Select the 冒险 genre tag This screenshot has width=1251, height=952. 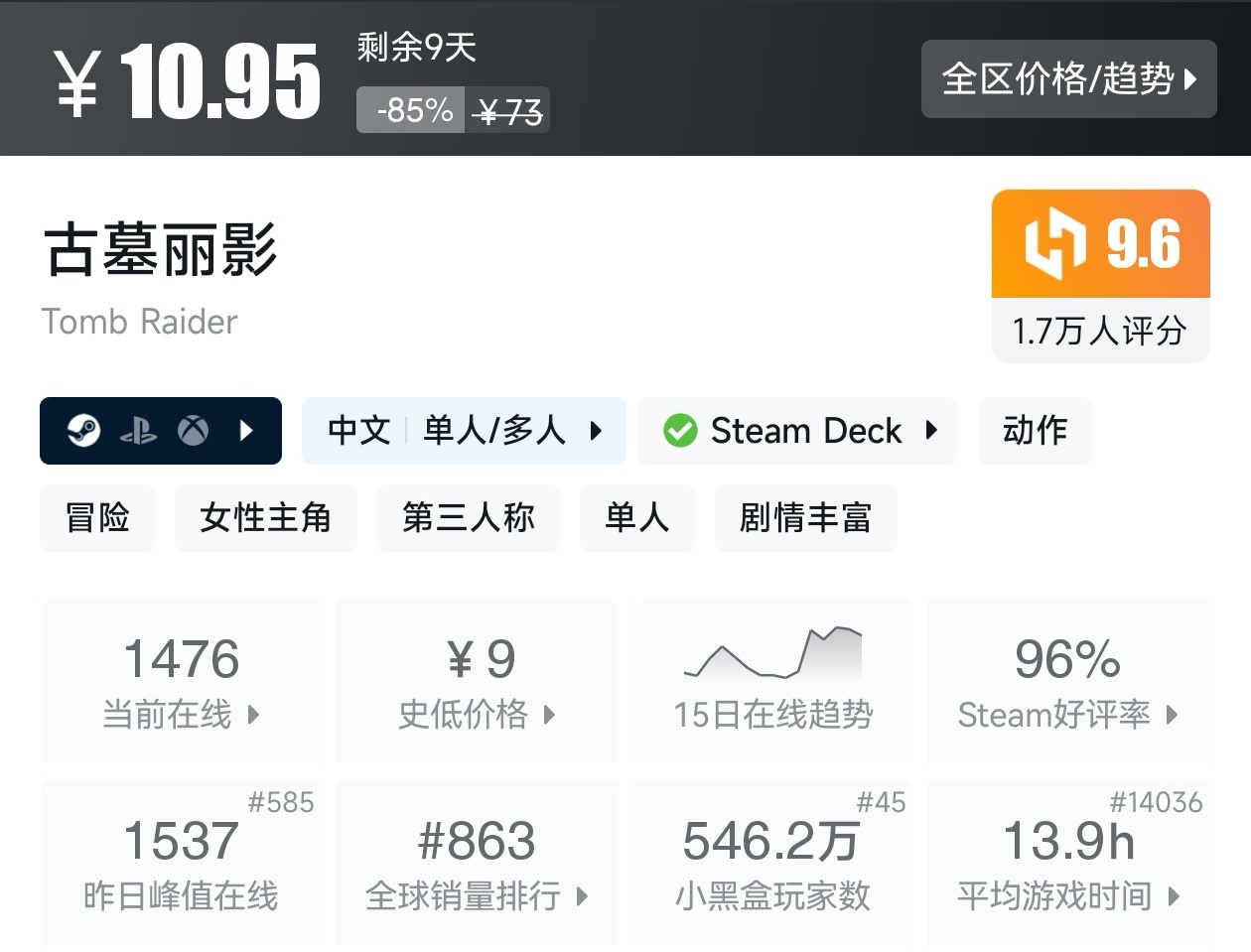click(97, 518)
